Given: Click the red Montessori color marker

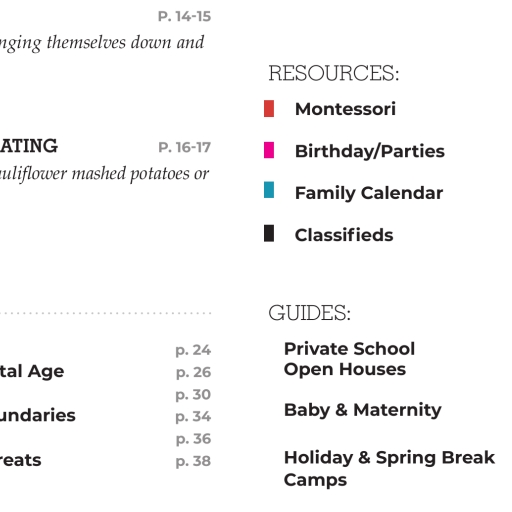Looking at the screenshot, I should pyautogui.click(x=269, y=109).
